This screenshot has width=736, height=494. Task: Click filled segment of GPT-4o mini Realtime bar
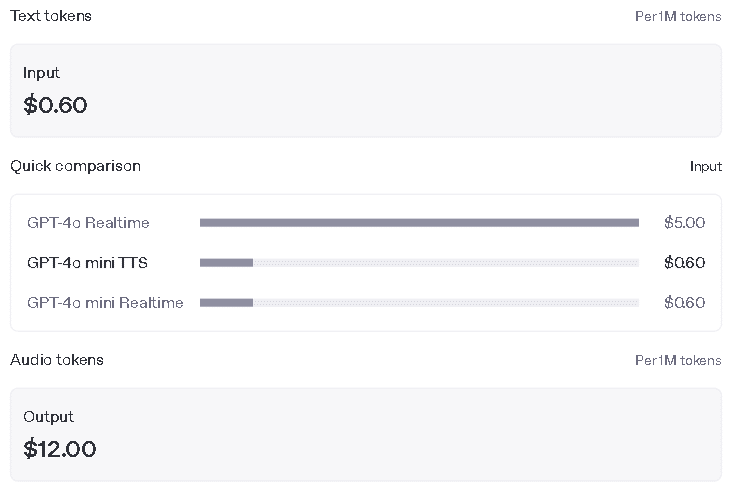click(x=226, y=303)
